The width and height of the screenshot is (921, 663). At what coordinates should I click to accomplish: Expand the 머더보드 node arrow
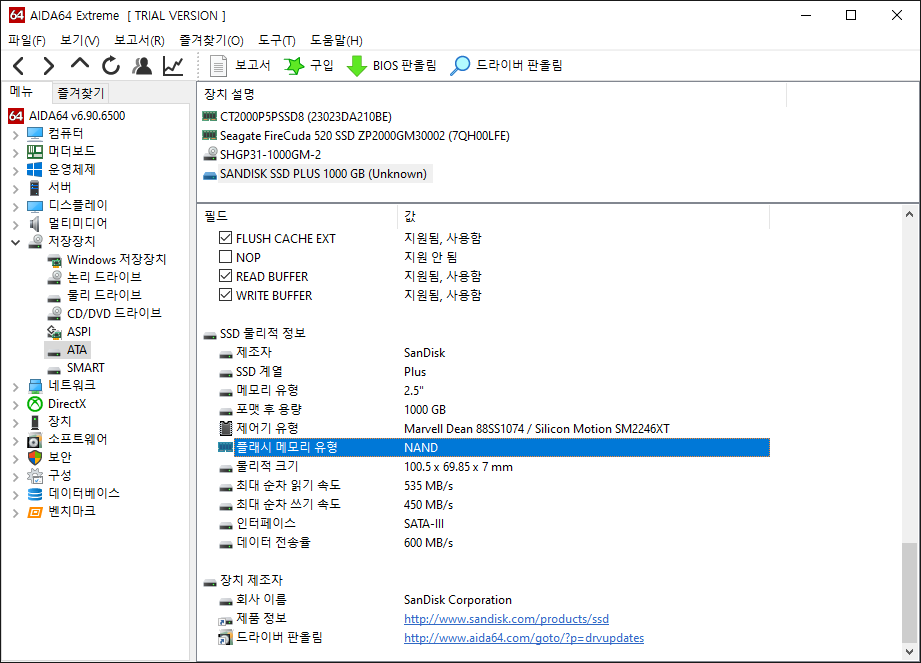point(16,153)
